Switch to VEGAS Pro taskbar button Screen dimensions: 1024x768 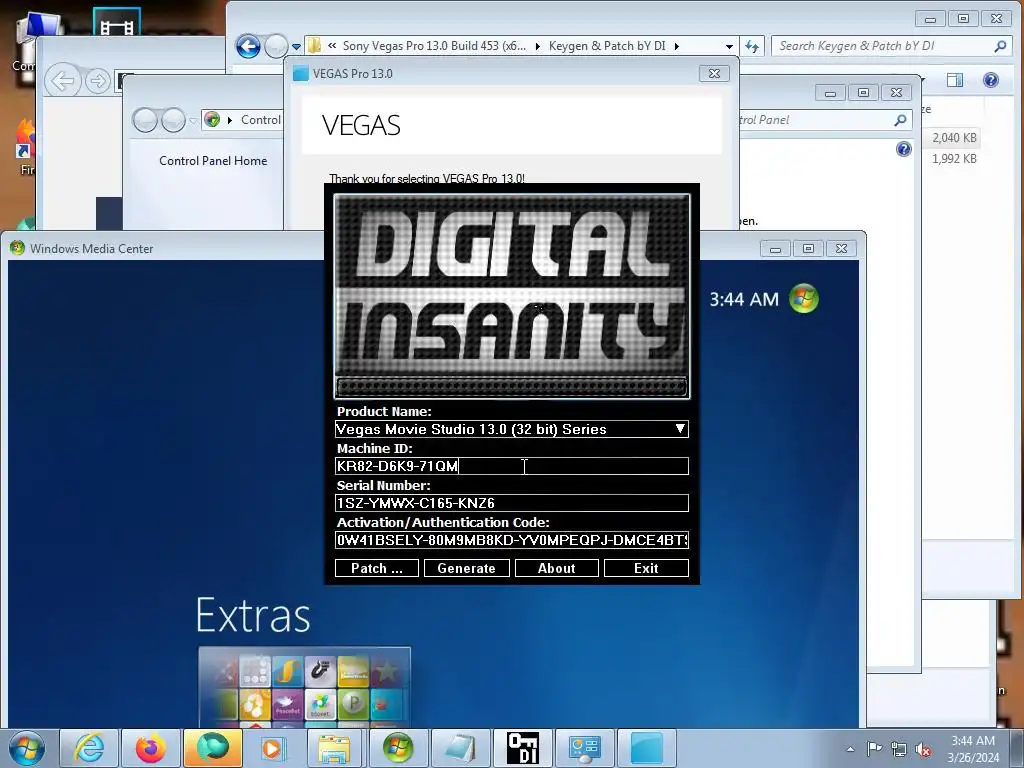click(x=647, y=748)
